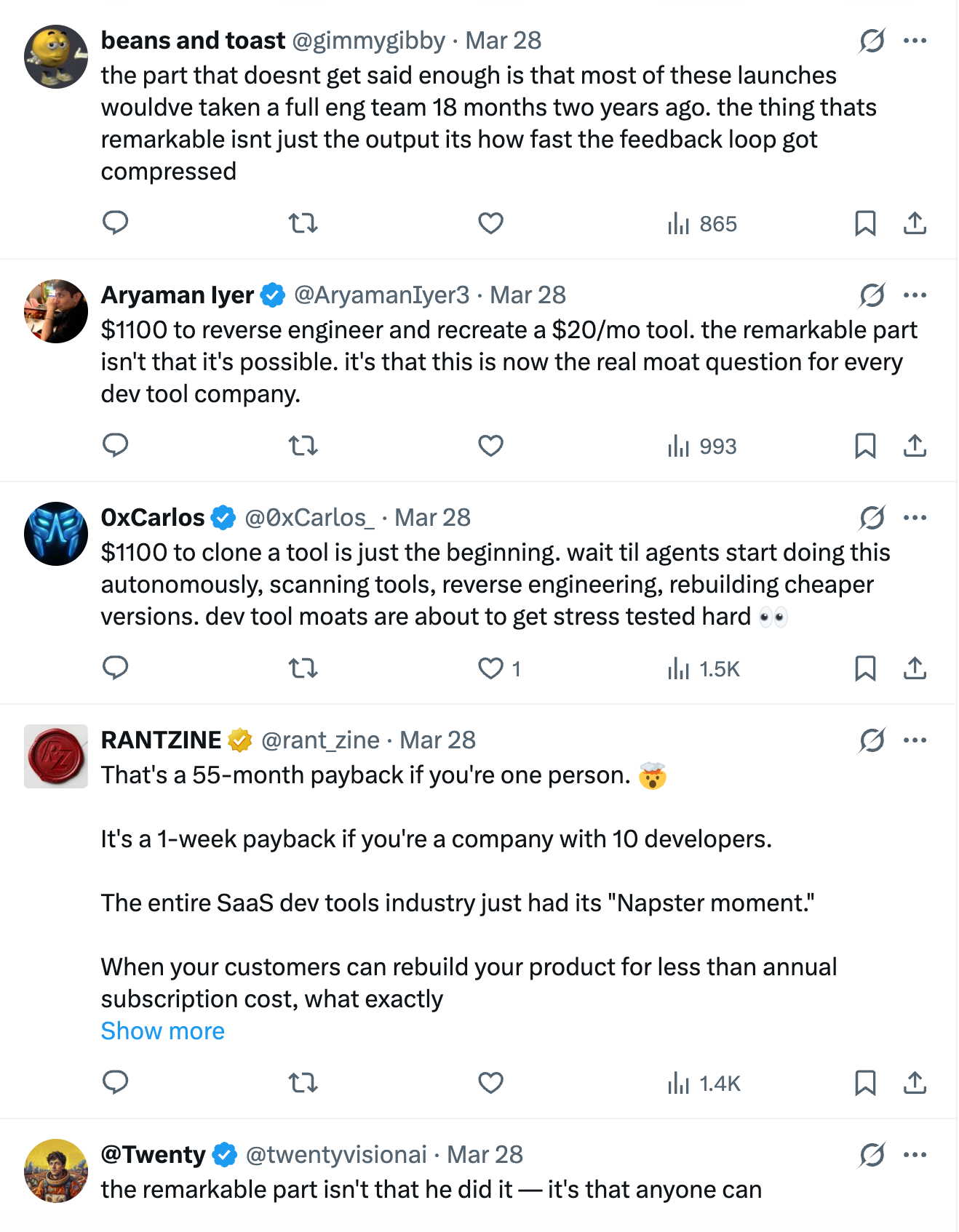Share 0xCarlos's tweet
The height and width of the screenshot is (1232, 959).
tap(915, 668)
